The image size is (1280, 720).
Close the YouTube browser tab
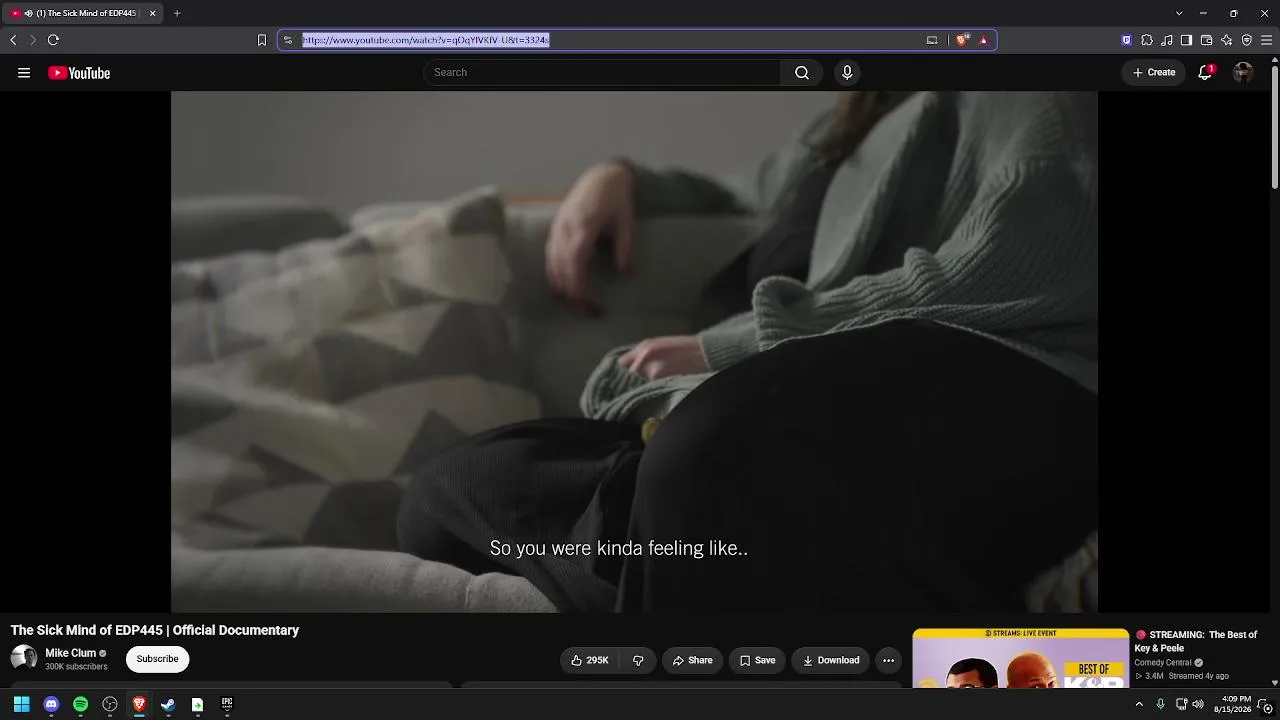pos(153,13)
